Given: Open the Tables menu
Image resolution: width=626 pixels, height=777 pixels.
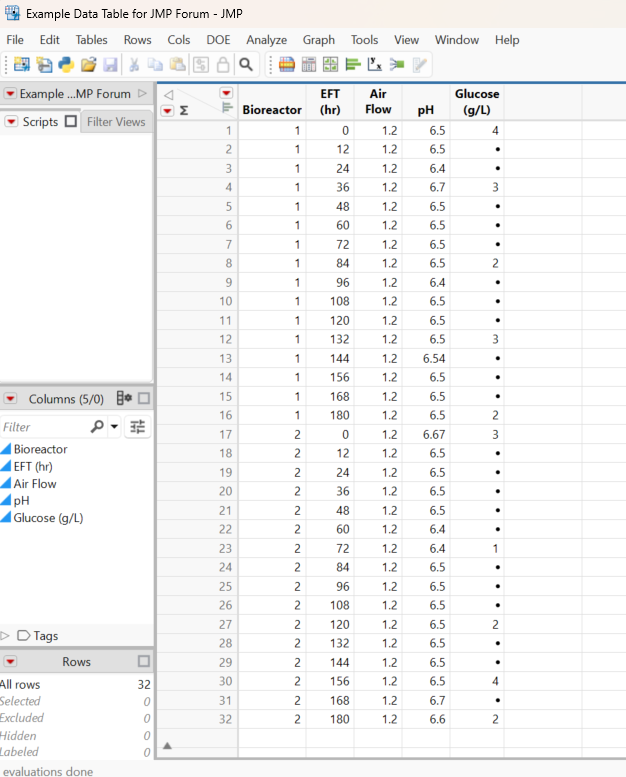Looking at the screenshot, I should pyautogui.click(x=91, y=40).
